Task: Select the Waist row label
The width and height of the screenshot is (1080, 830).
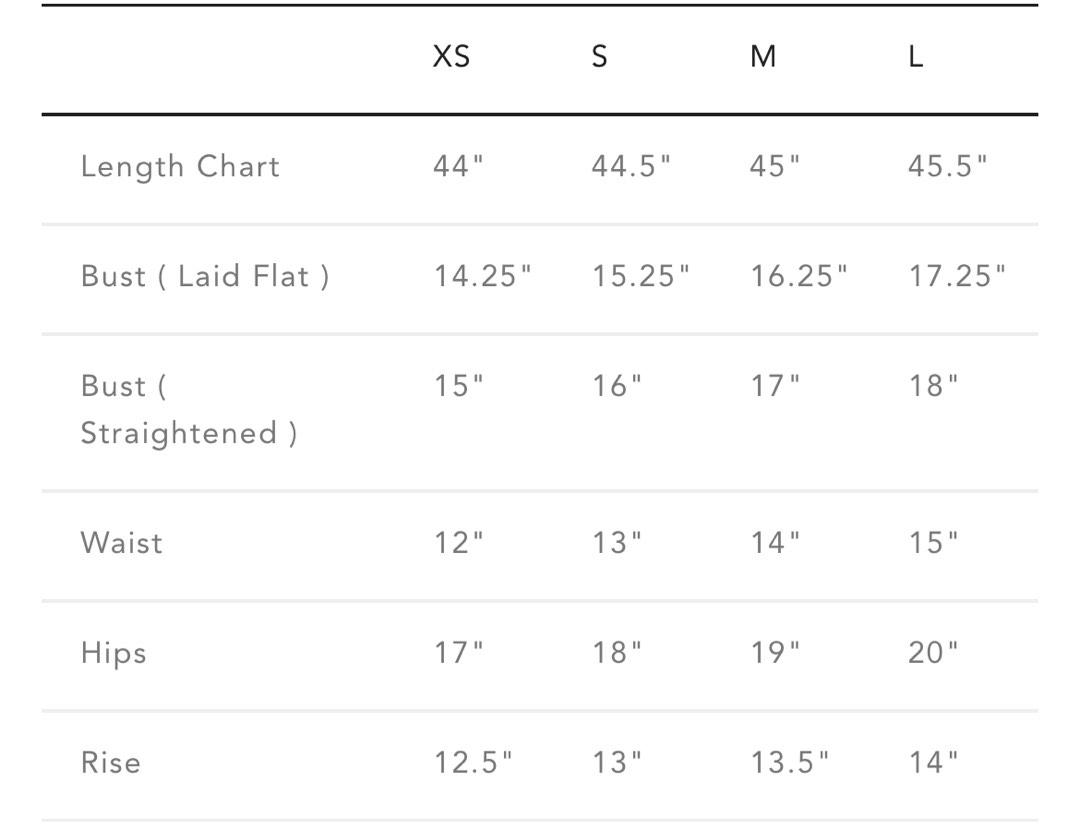Action: tap(121, 543)
